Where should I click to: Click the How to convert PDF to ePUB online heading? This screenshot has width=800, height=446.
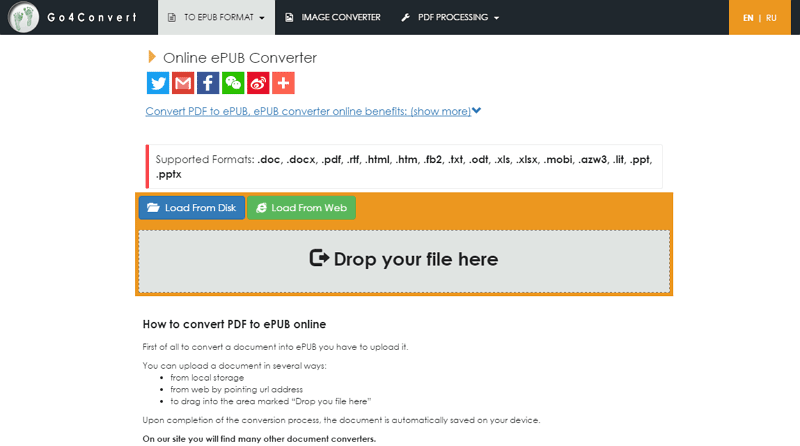click(x=234, y=324)
